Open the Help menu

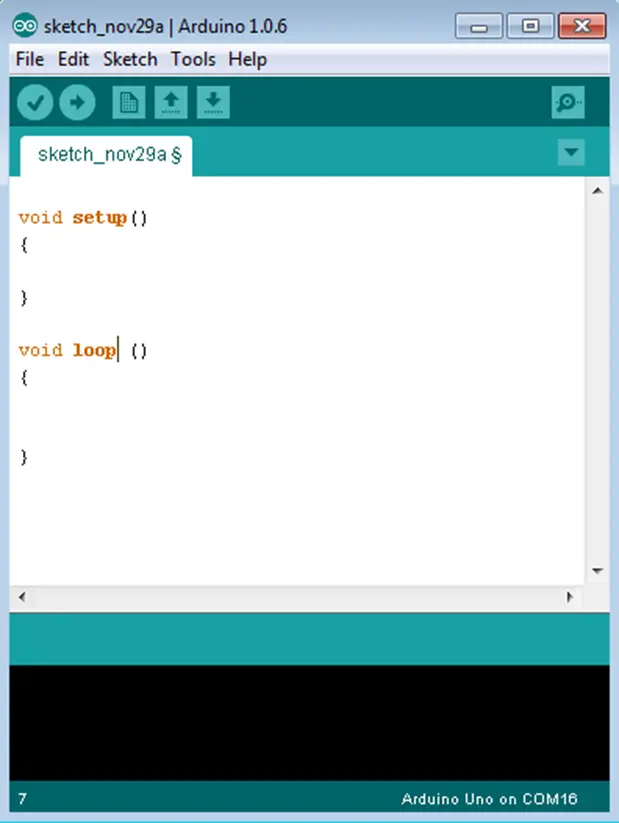(247, 59)
